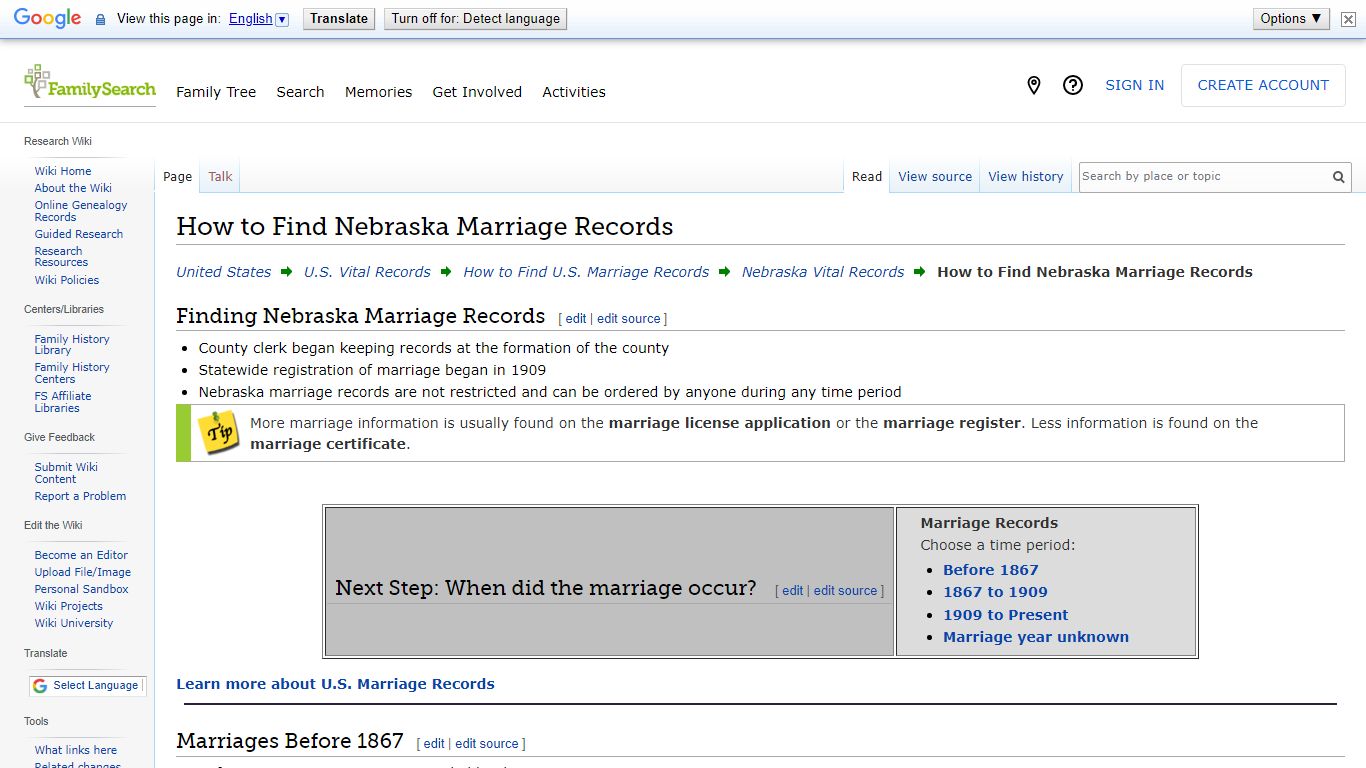Screen dimensions: 1366x768
Task: Open Submit Wiki Content sidebar link
Action: pyautogui.click(x=66, y=473)
